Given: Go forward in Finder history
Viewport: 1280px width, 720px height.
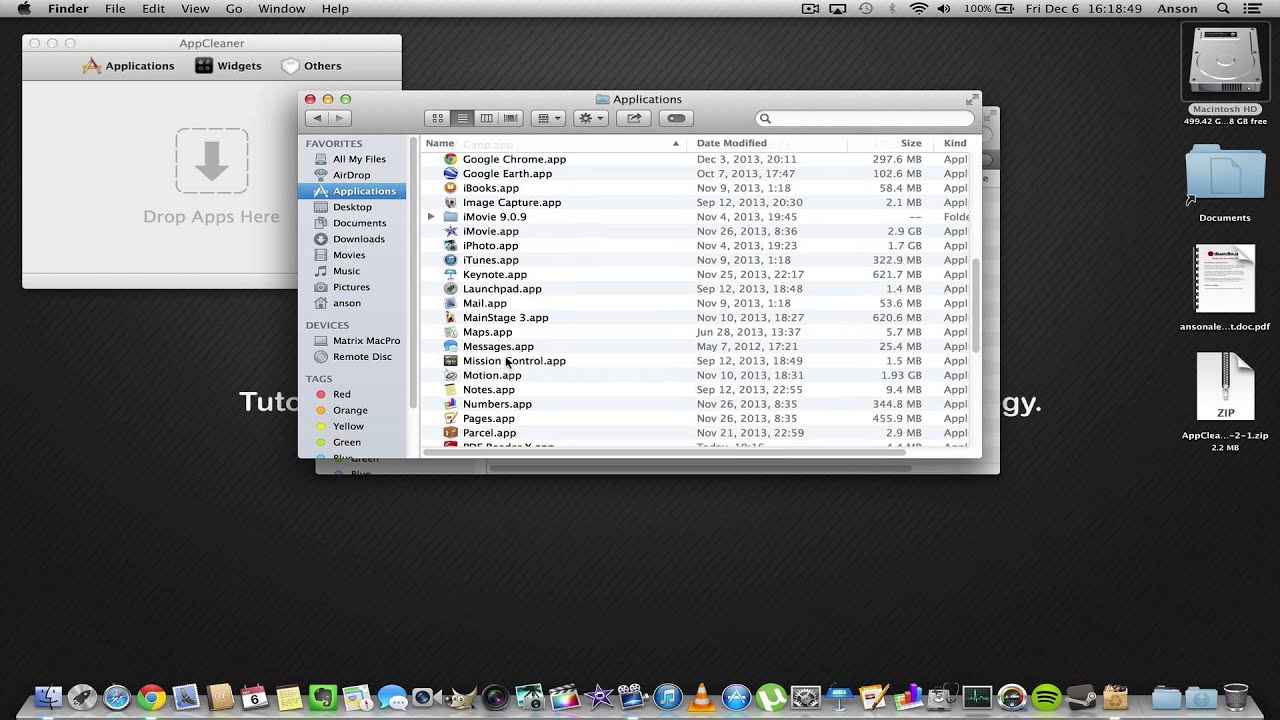Looking at the screenshot, I should (341, 118).
